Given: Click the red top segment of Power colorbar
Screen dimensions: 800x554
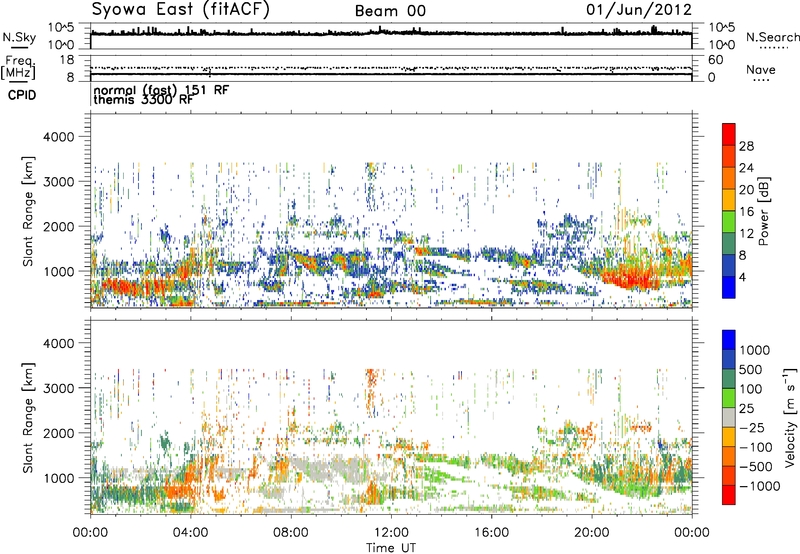Looking at the screenshot, I should 729,134.
